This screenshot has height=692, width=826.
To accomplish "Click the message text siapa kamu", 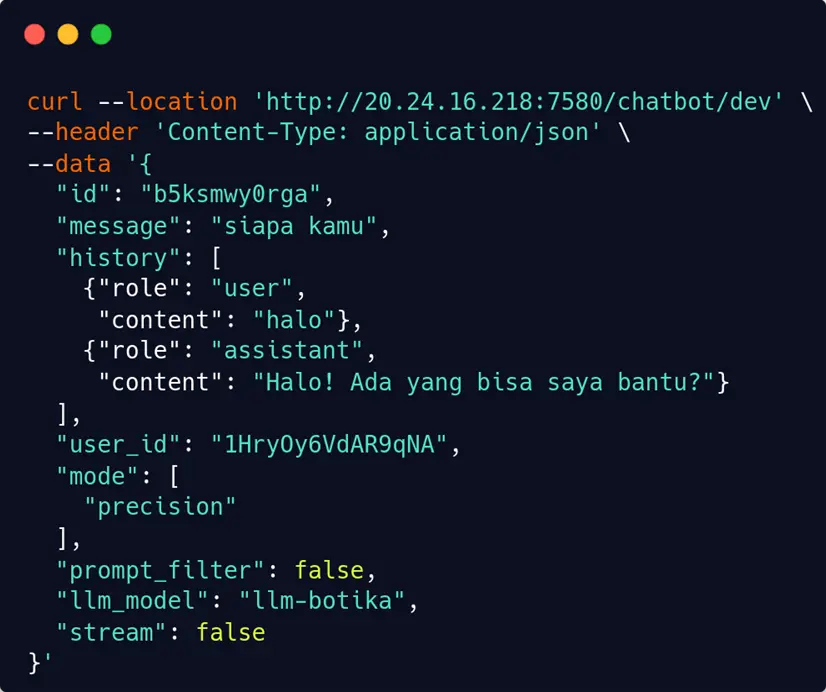I will 294,226.
